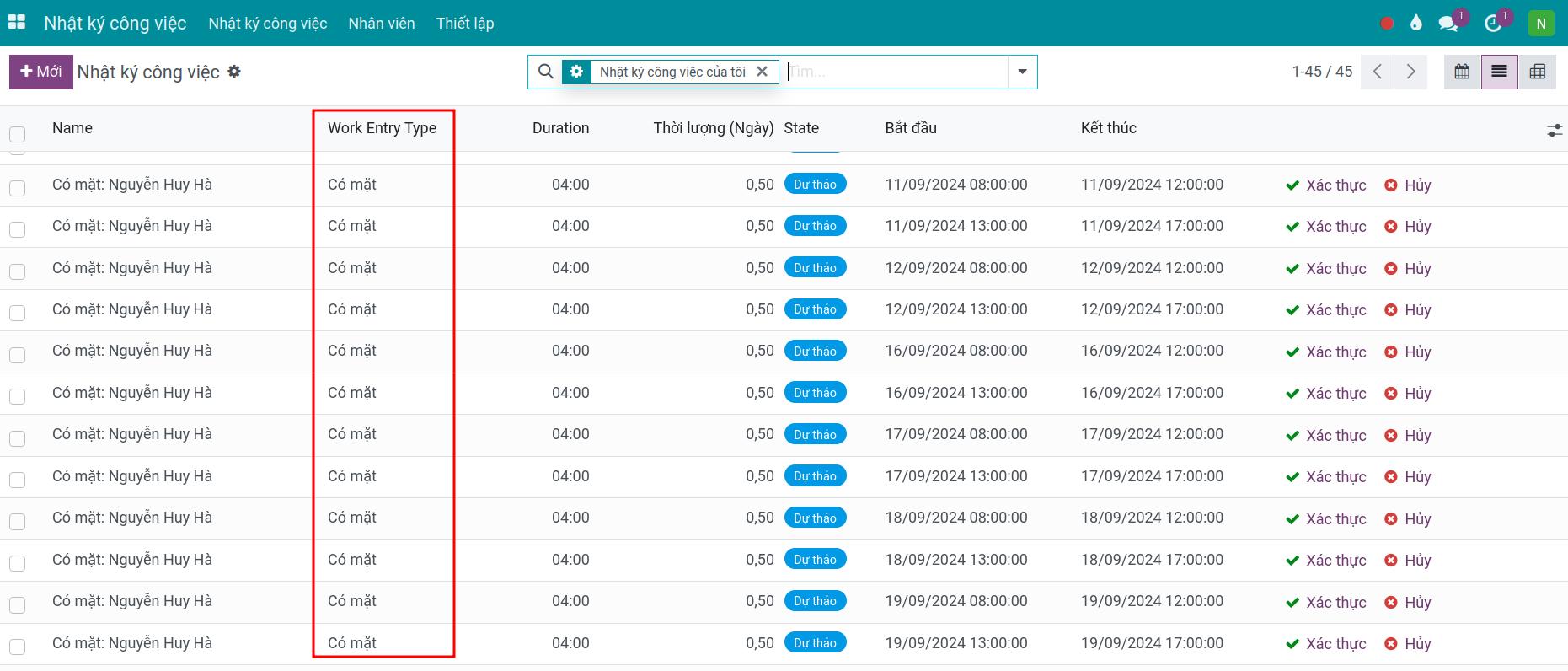Switch to pivot table view
Screen dimensions: 1568x671
1537,72
